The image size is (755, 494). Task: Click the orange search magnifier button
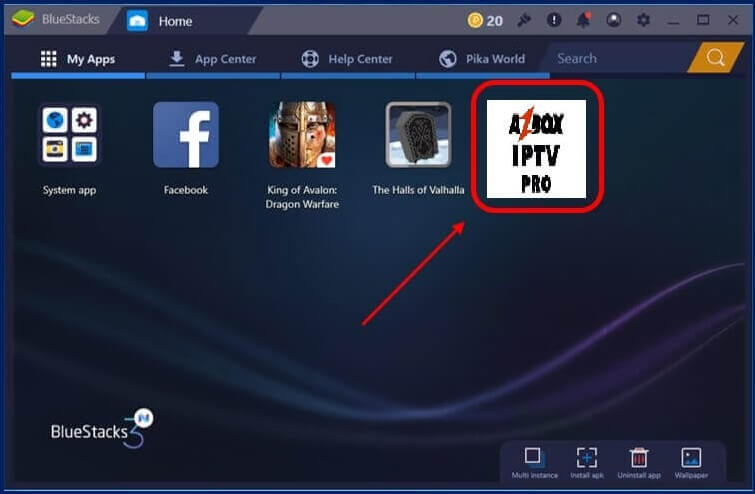pos(715,57)
